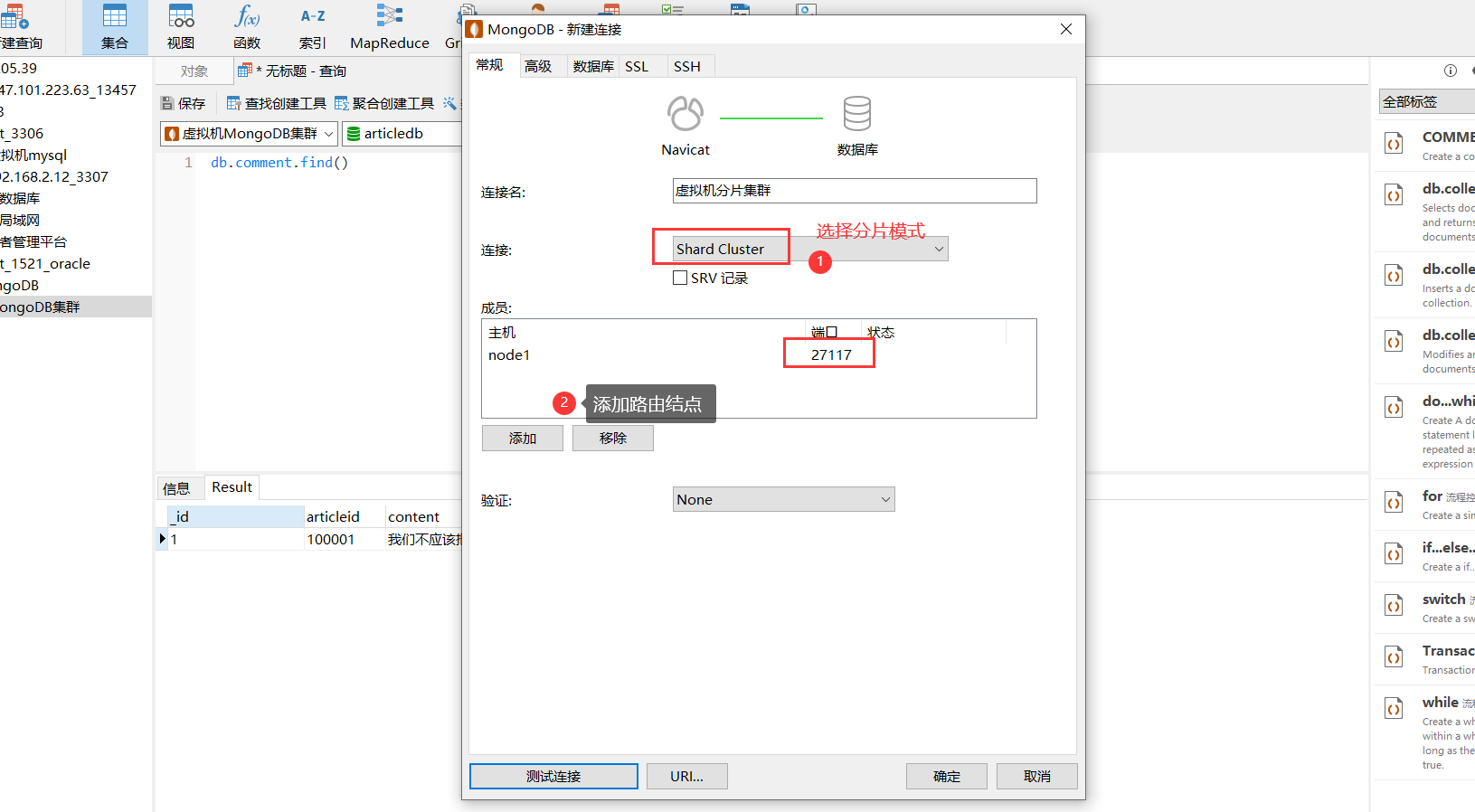Viewport: 1475px width, 812px height.
Task: Open the articledb database dropdown
Action: tap(403, 134)
